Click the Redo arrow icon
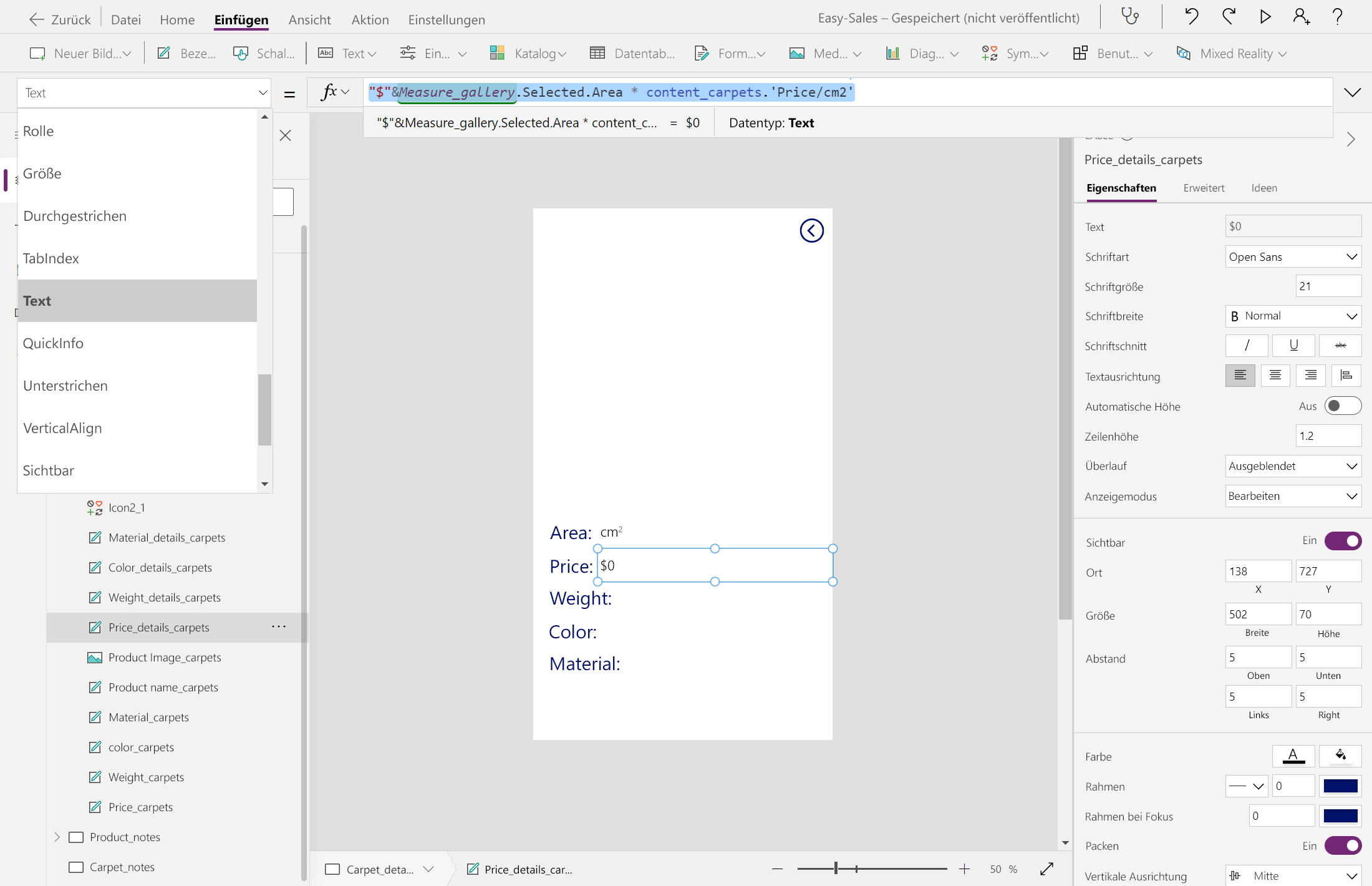Image resolution: width=1372 pixels, height=886 pixels. pyautogui.click(x=1229, y=16)
